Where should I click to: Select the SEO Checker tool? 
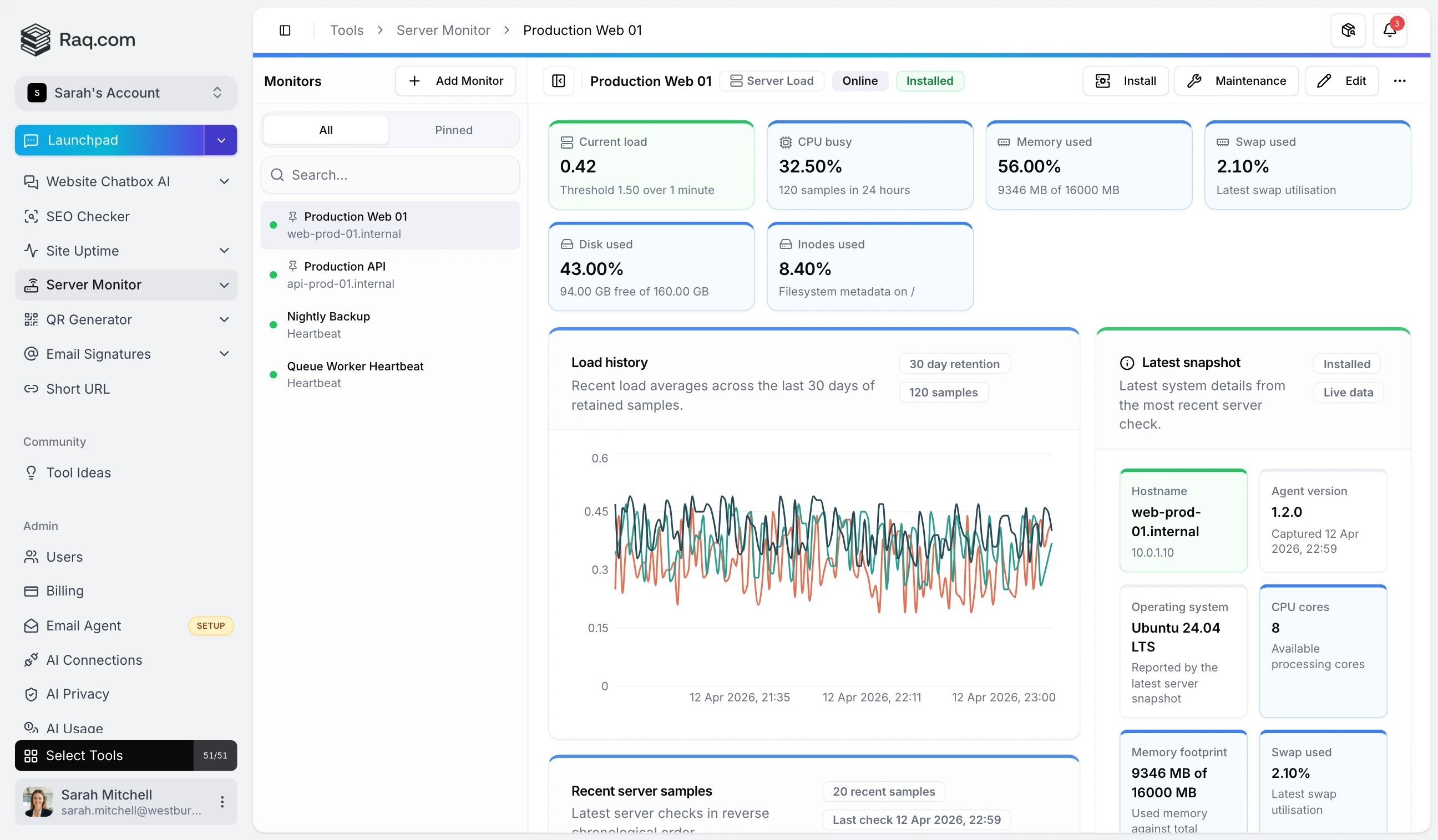(88, 217)
